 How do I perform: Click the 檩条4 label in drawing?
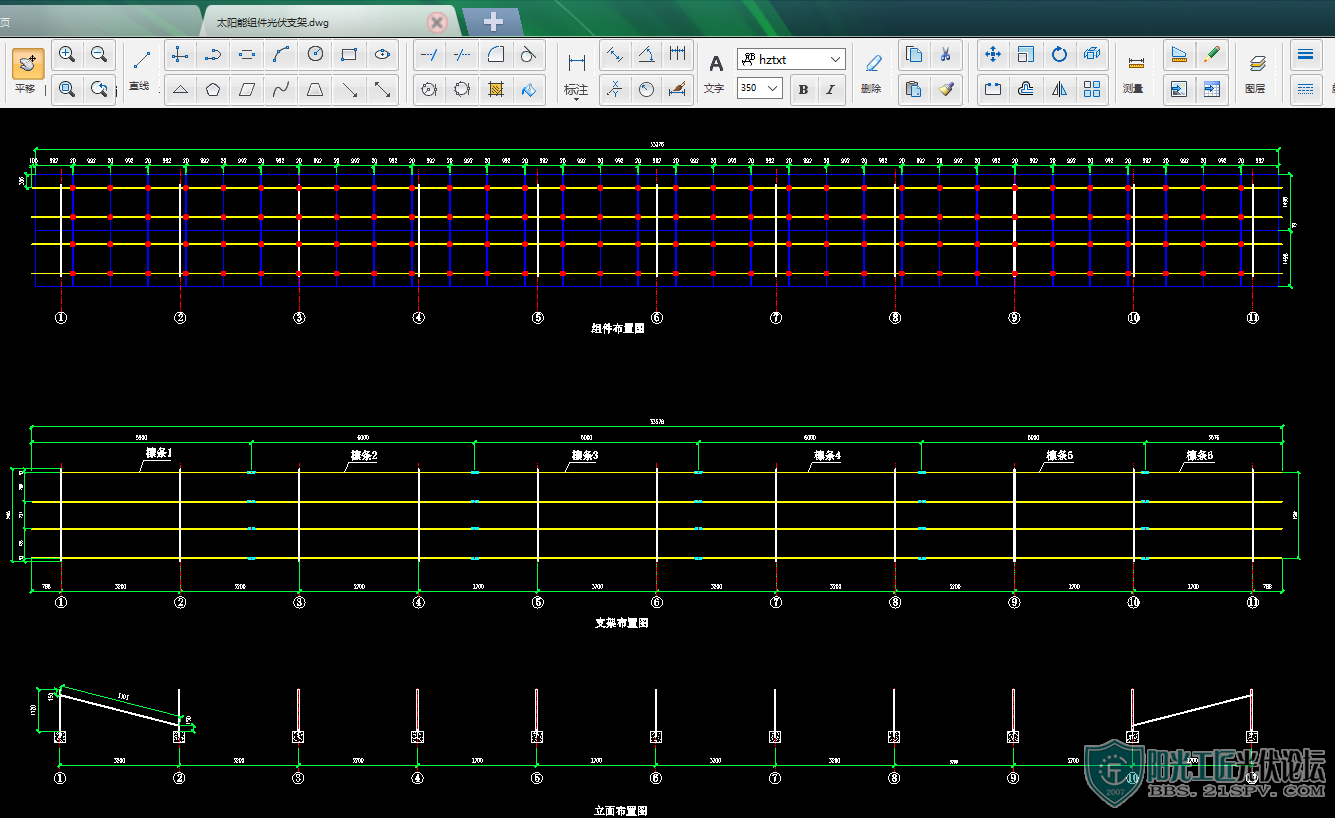[x=827, y=455]
